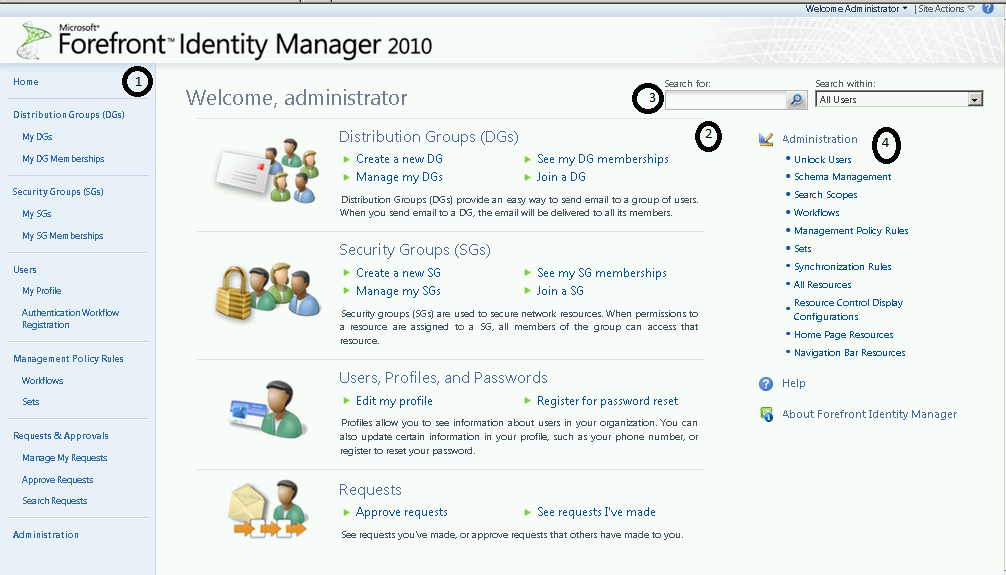This screenshot has height=575, width=1006.
Task: Open Security Groups (SGs) in left navigation
Action: click(x=58, y=192)
